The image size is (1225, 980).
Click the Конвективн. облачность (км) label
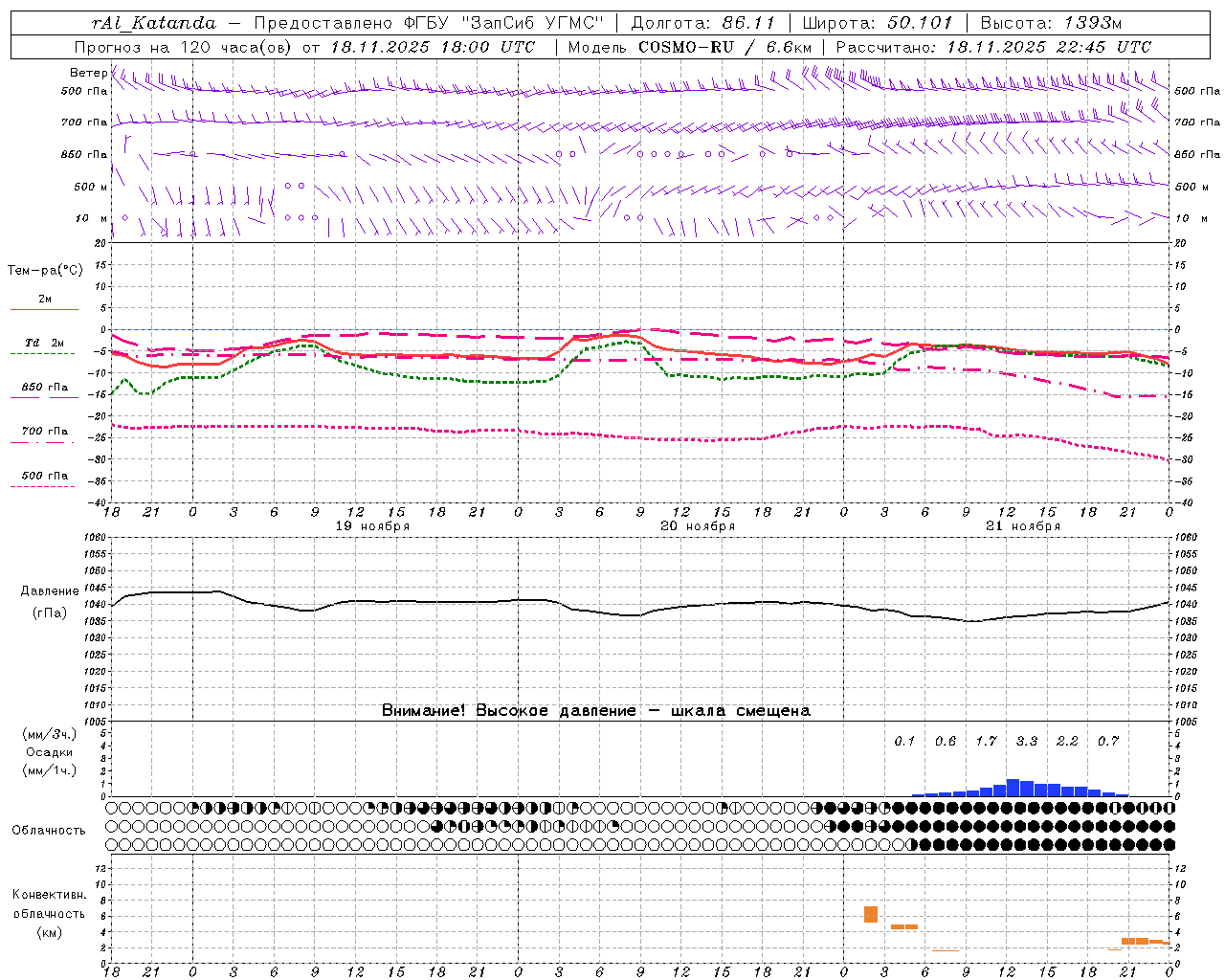(x=49, y=913)
